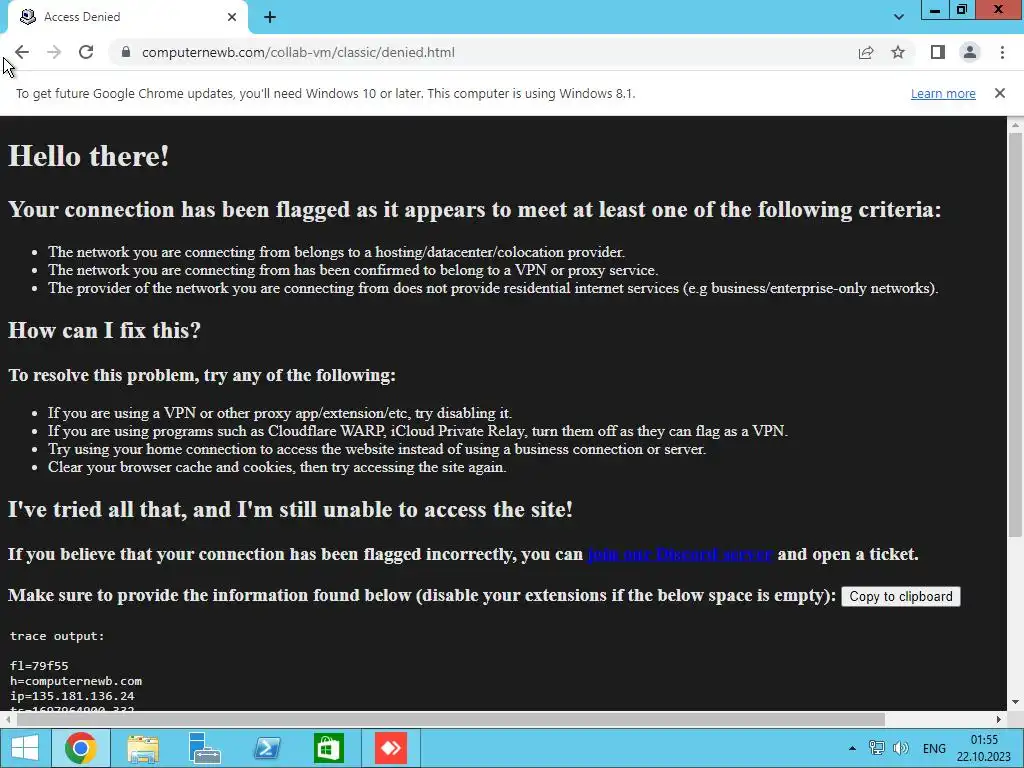Click the residential internet services bullet
This screenshot has height=768, width=1024.
(493, 288)
